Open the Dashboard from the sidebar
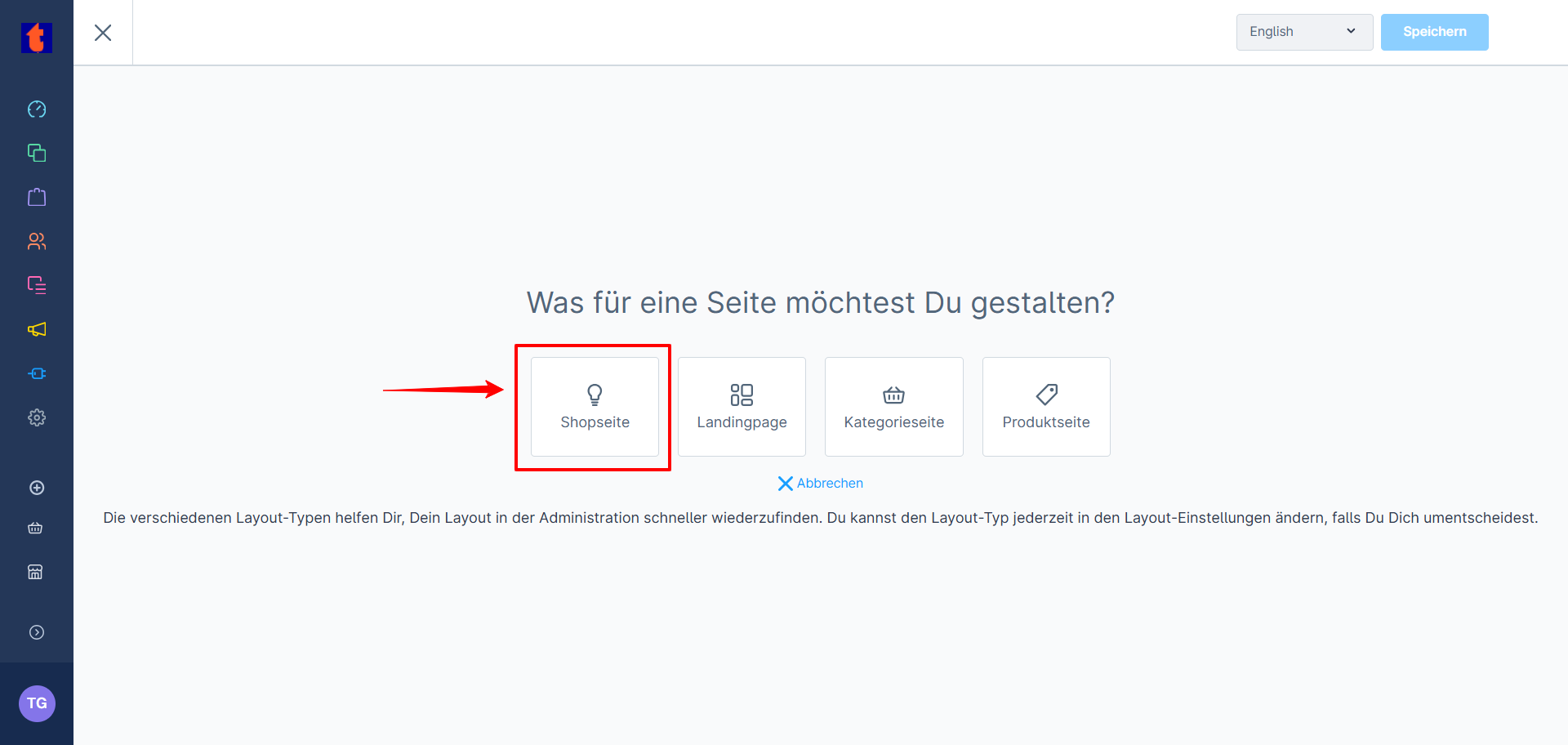 37,109
